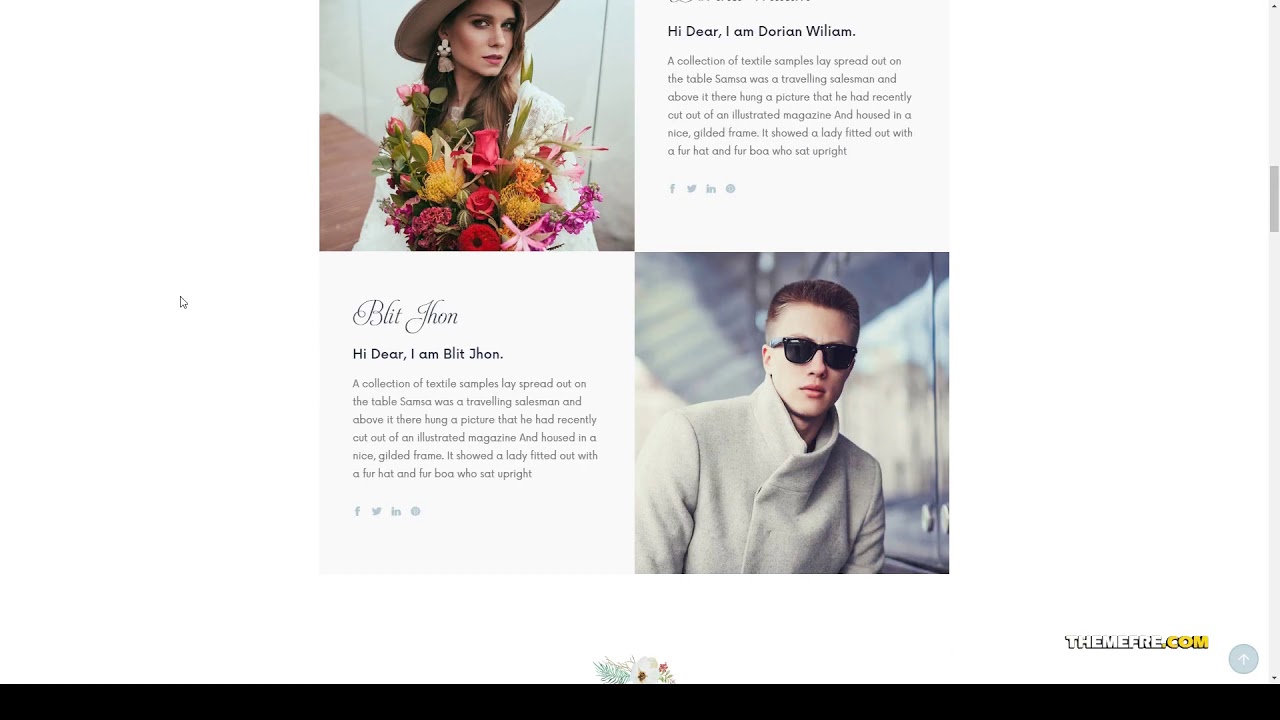
Task: Visit Blit Jhon's LinkedIn profile icon
Action: coord(396,512)
